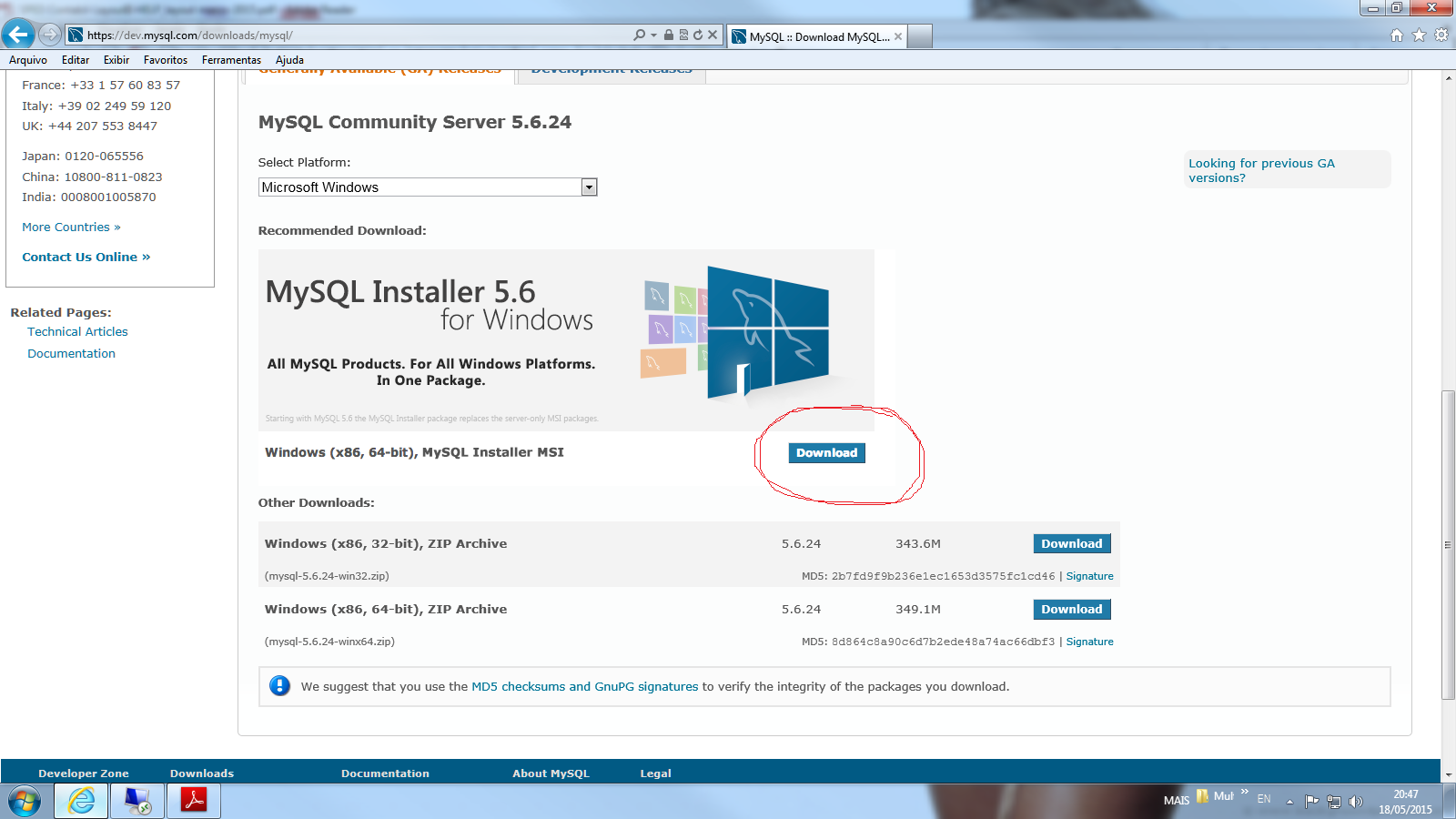Open Technical Articles under Related Pages

coord(77,332)
